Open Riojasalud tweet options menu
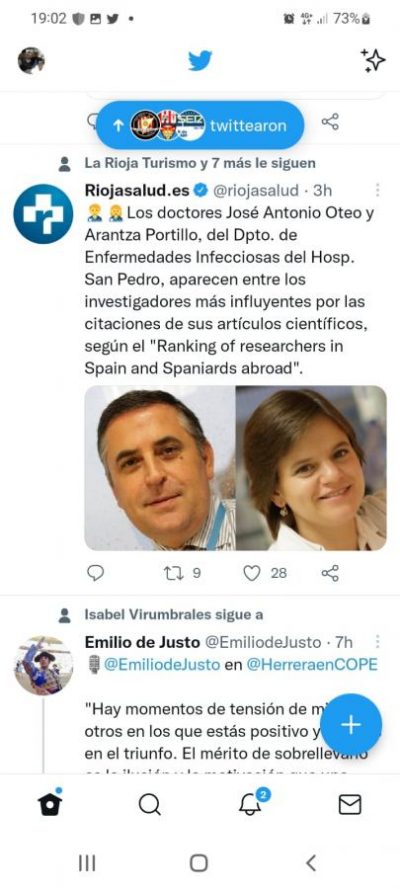This screenshot has height=889, width=400. (x=377, y=190)
